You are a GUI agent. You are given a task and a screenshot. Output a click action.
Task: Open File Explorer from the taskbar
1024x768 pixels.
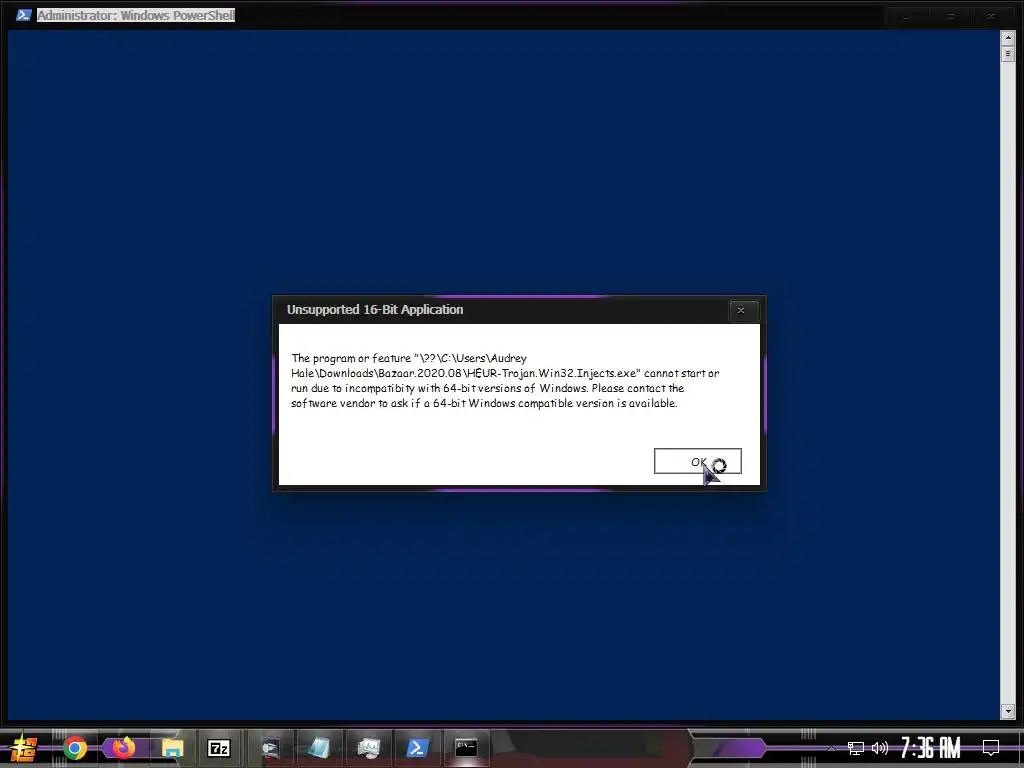click(x=172, y=748)
